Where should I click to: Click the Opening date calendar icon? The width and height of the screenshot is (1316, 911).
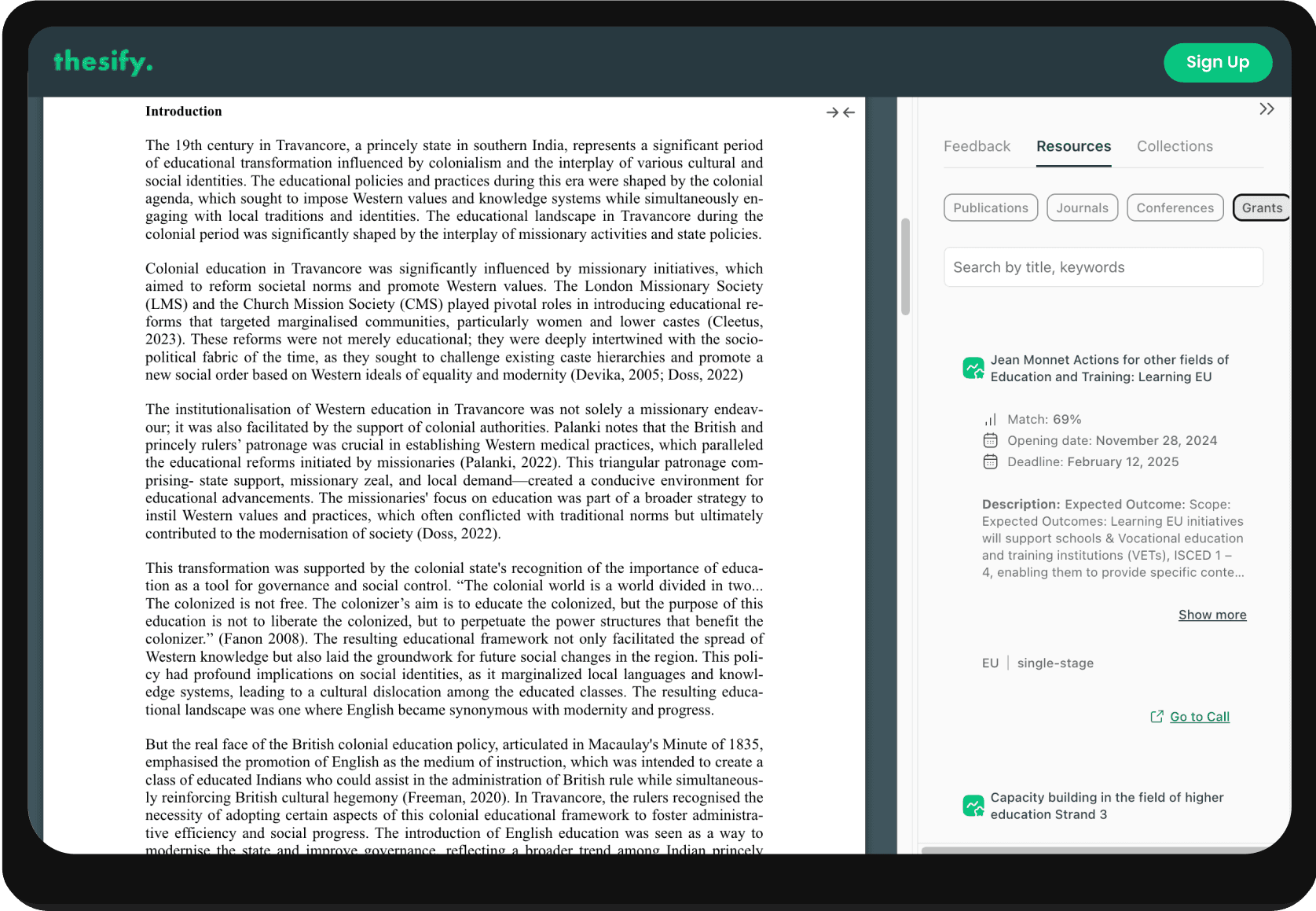[x=990, y=440]
